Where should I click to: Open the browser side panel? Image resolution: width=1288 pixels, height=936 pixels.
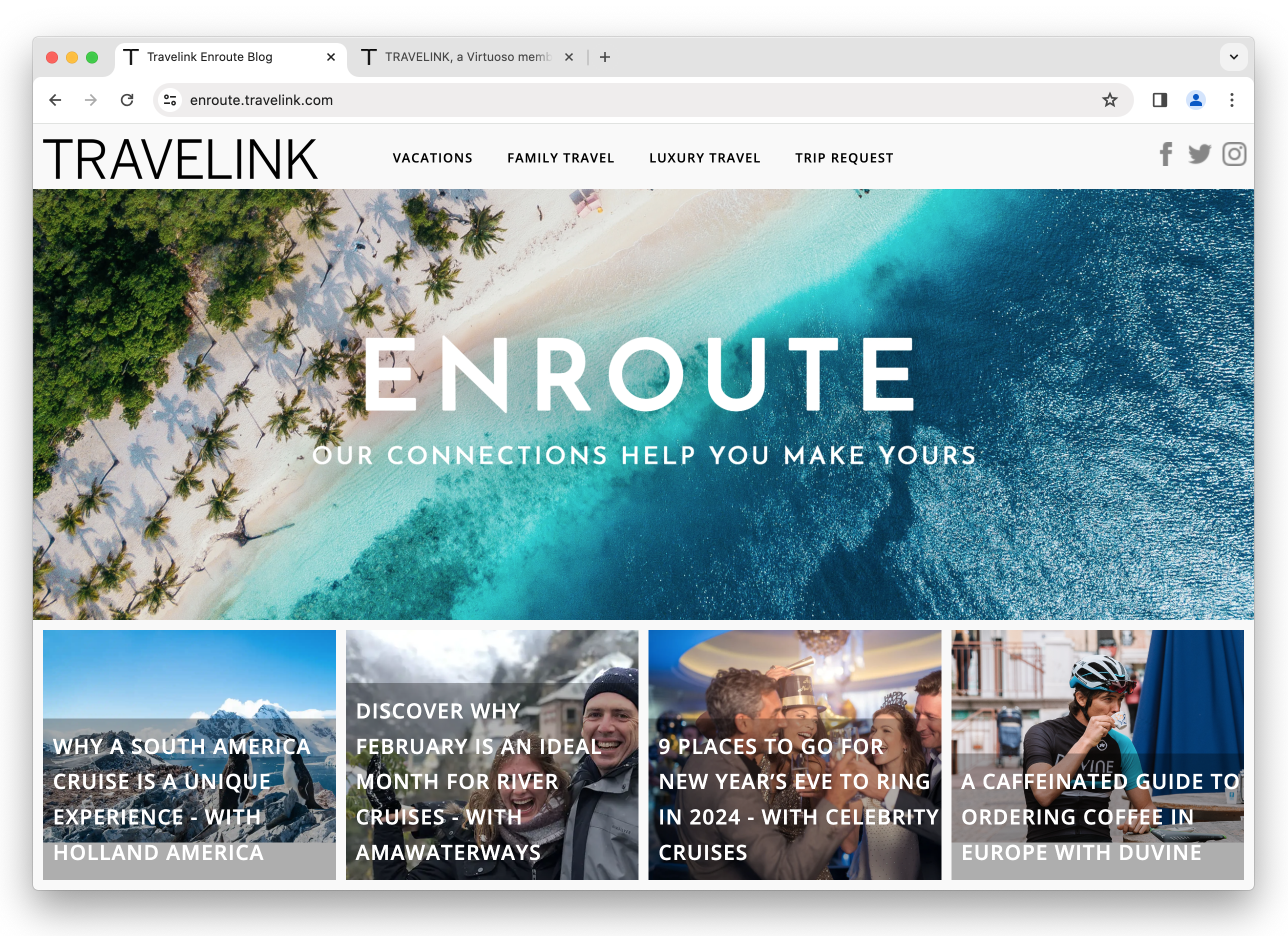1159,100
